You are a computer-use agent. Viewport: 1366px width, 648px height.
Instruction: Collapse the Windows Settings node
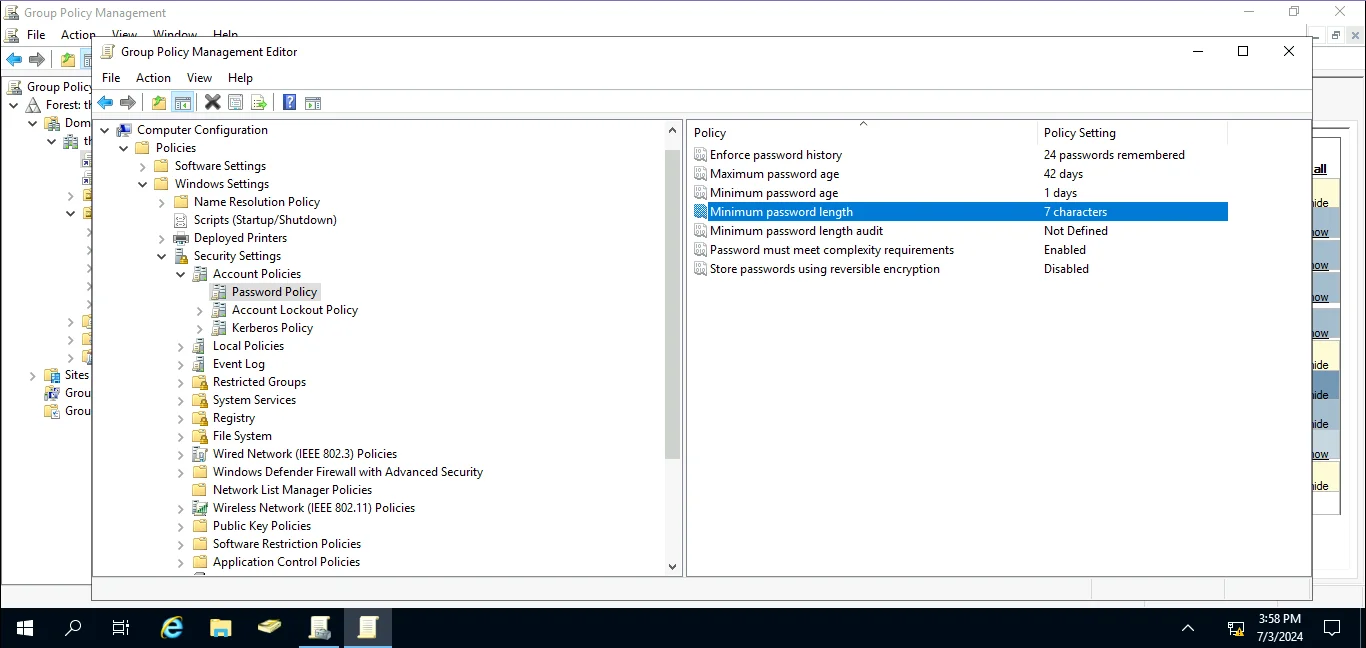tap(142, 184)
